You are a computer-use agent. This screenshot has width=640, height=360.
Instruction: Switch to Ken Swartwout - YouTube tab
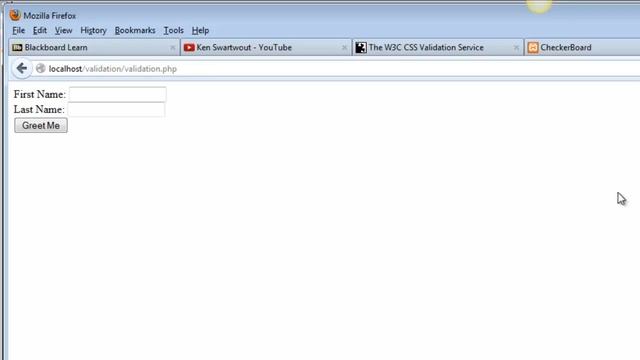(x=266, y=48)
